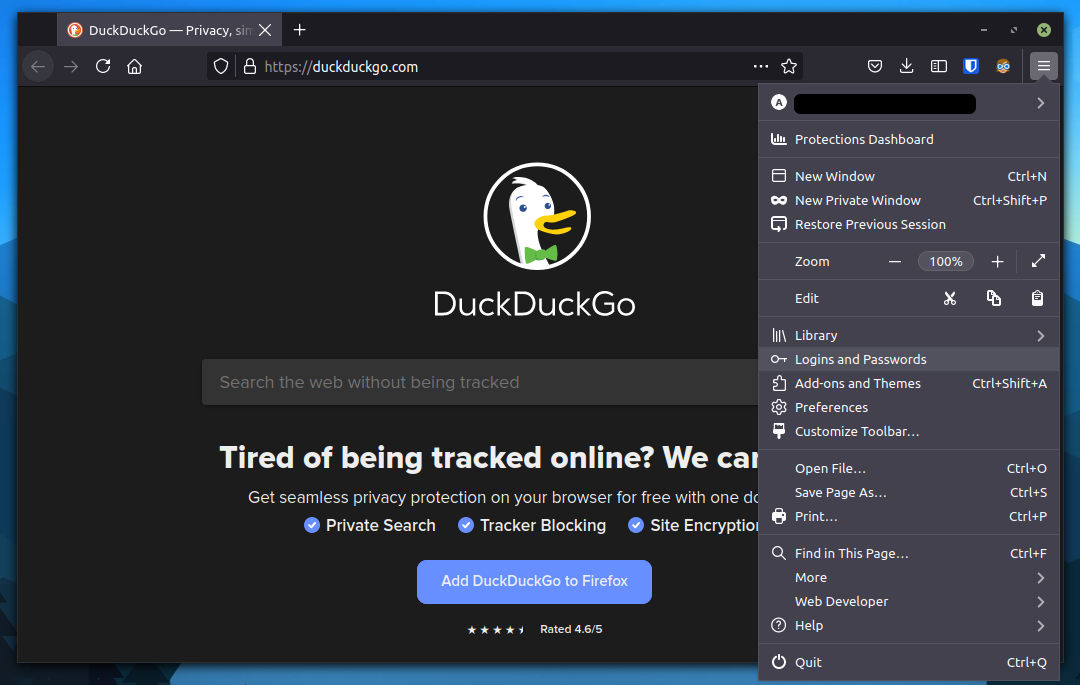Reload the page with refresh icon
This screenshot has height=685, width=1080.
click(x=103, y=67)
